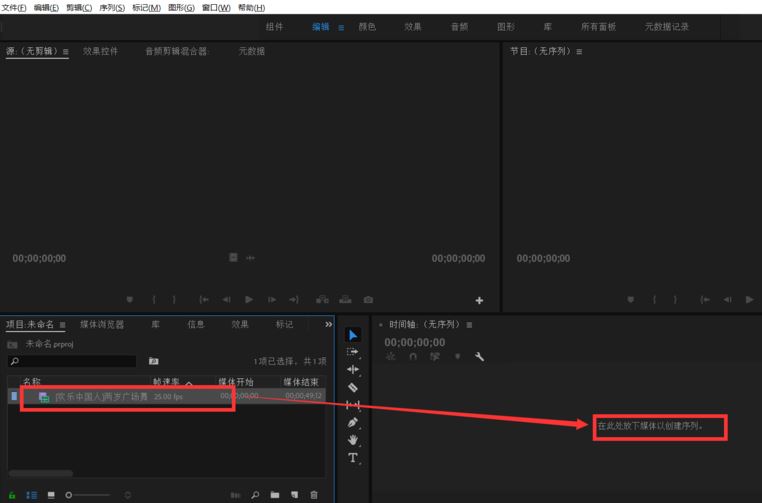
Task: Select the Slip tool
Action: 353,404
